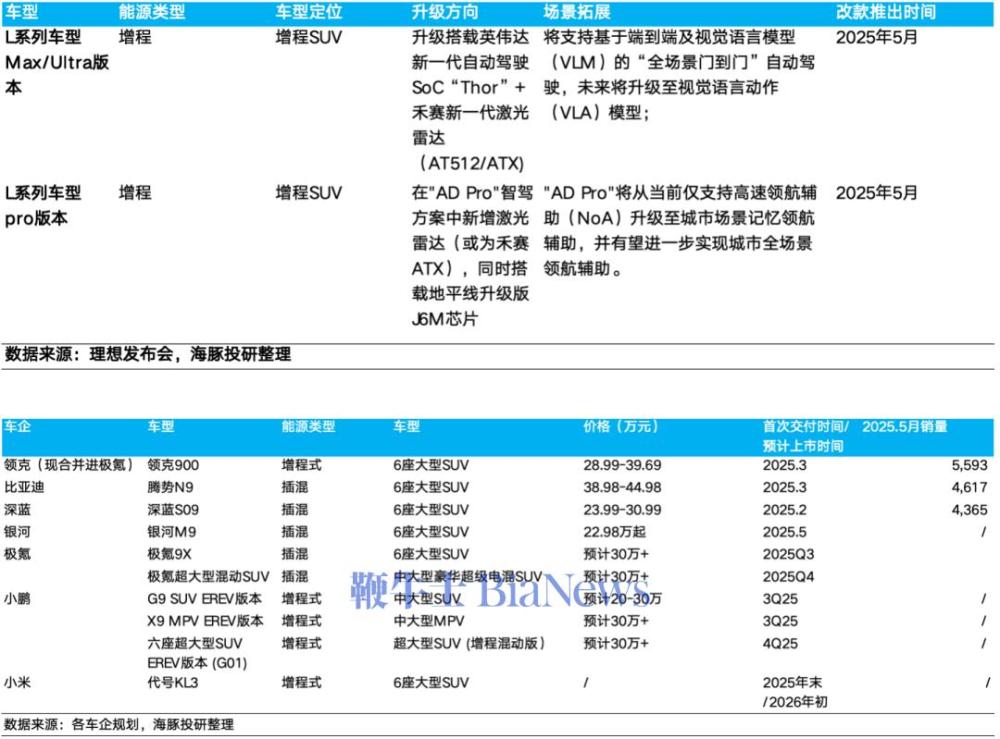The height and width of the screenshot is (739, 1000).
Task: Click the 车企 column header
Action: (17, 426)
